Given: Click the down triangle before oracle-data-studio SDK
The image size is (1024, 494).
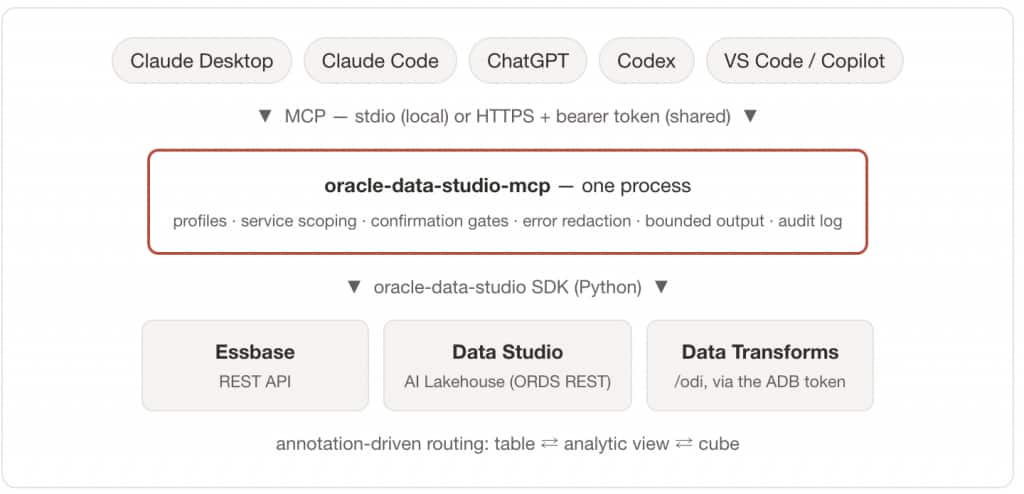Looking at the screenshot, I should tap(354, 287).
